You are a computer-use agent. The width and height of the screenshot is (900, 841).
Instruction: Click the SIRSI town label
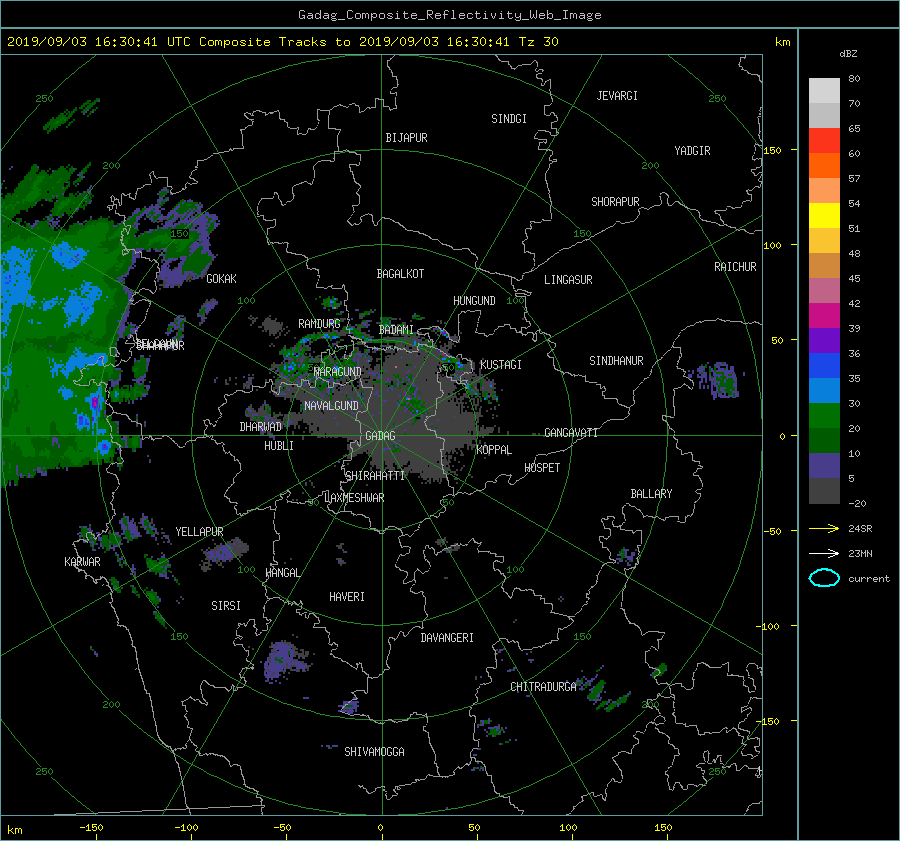(226, 606)
